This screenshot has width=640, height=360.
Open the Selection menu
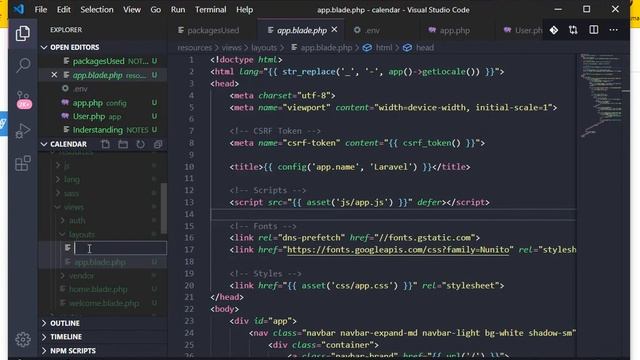coord(97,9)
